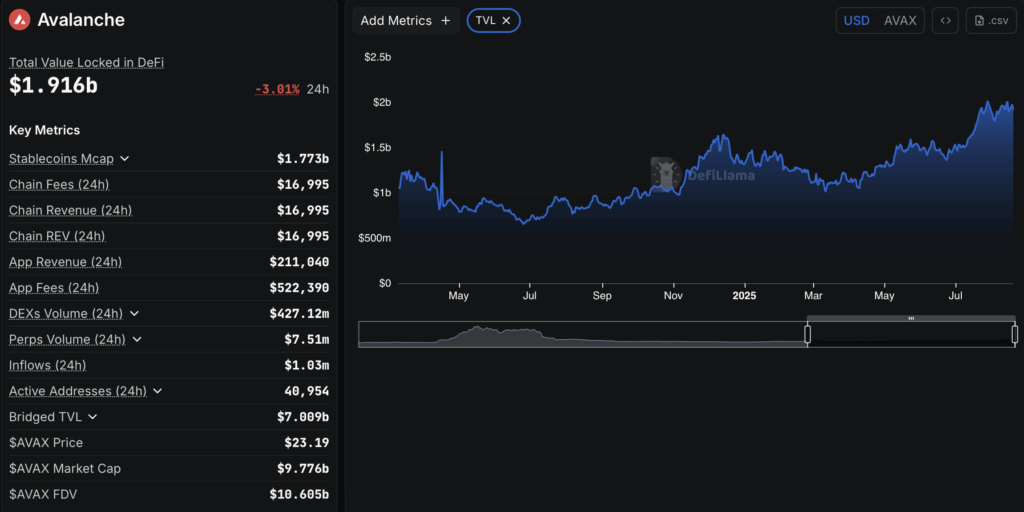Expand the Bridged TVL chevron
The width and height of the screenshot is (1024, 512).
(x=93, y=417)
